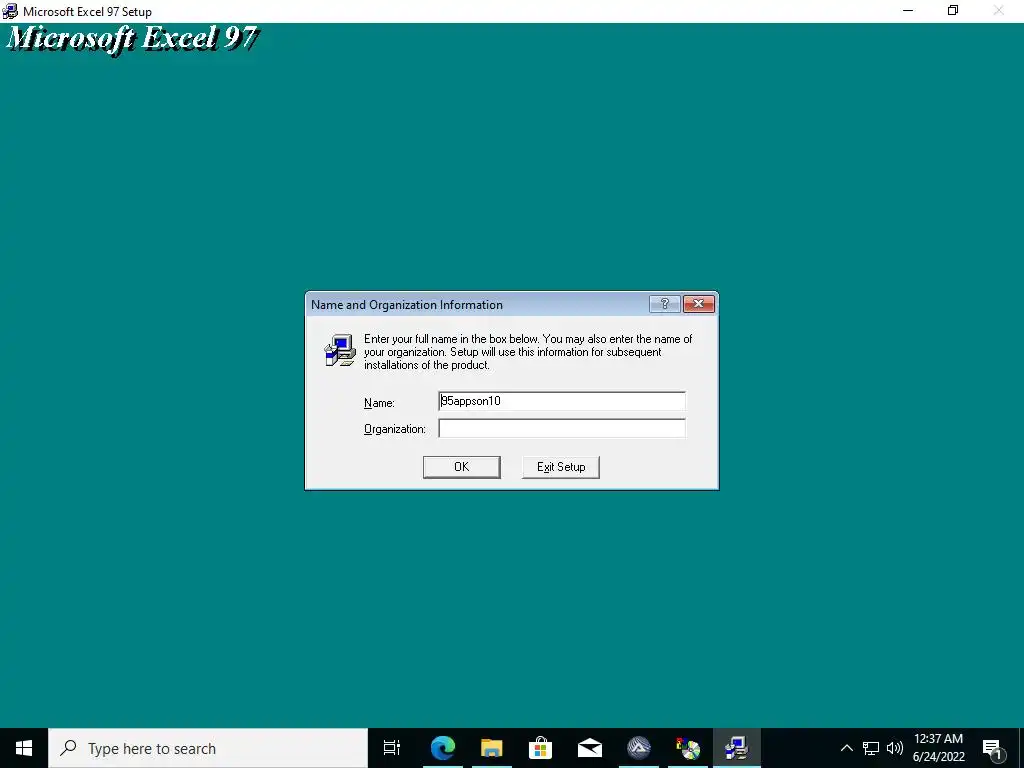The width and height of the screenshot is (1024, 768).
Task: Show hidden system tray icons
Action: pos(846,748)
